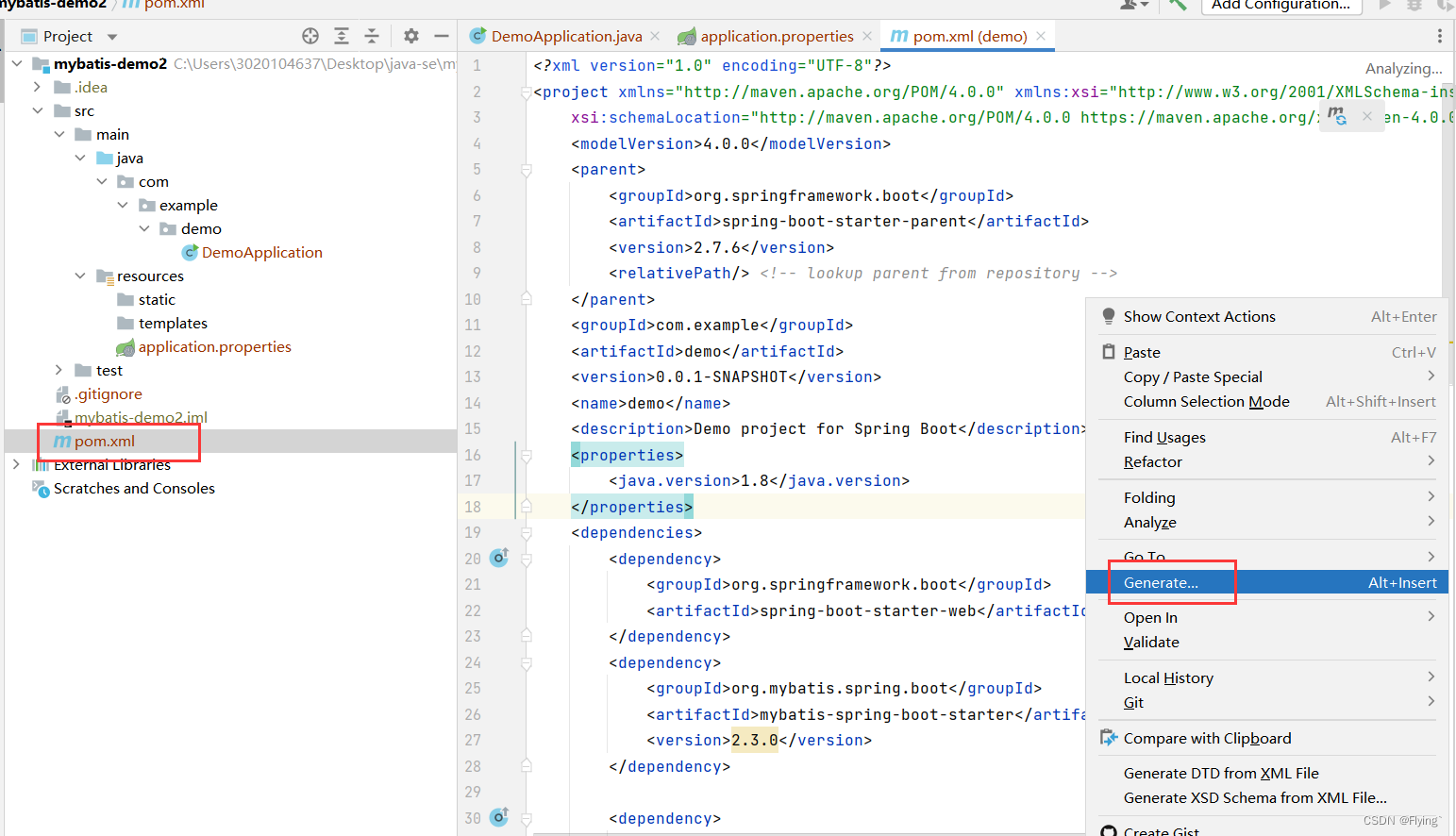
Task: Hide the Project tool window
Action: tap(441, 36)
